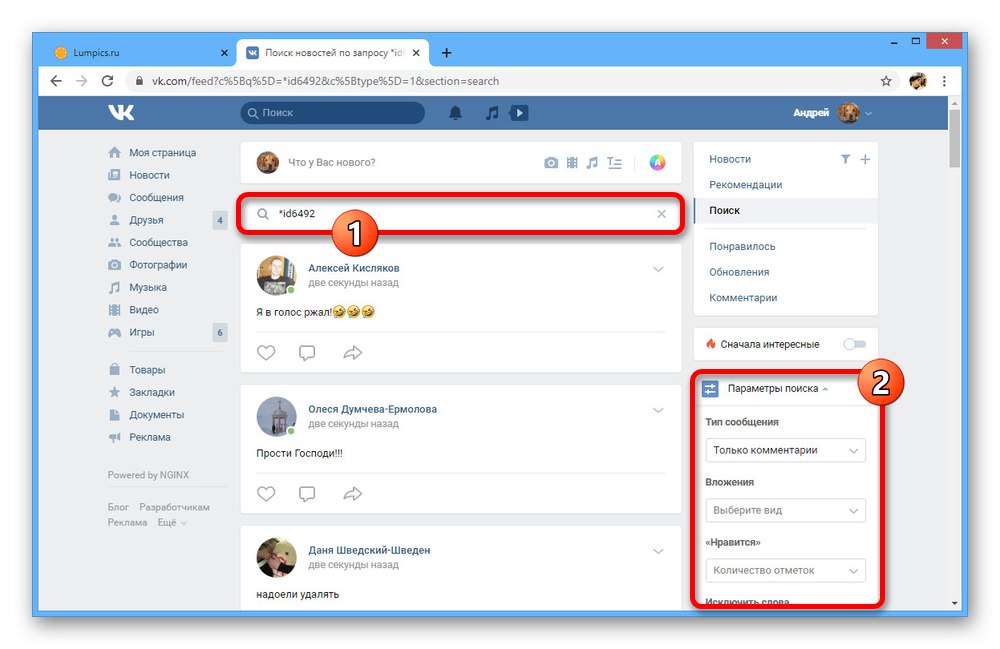1000x649 pixels.
Task: Like Алексей Кисляков's post with heart icon
Action: click(266, 353)
